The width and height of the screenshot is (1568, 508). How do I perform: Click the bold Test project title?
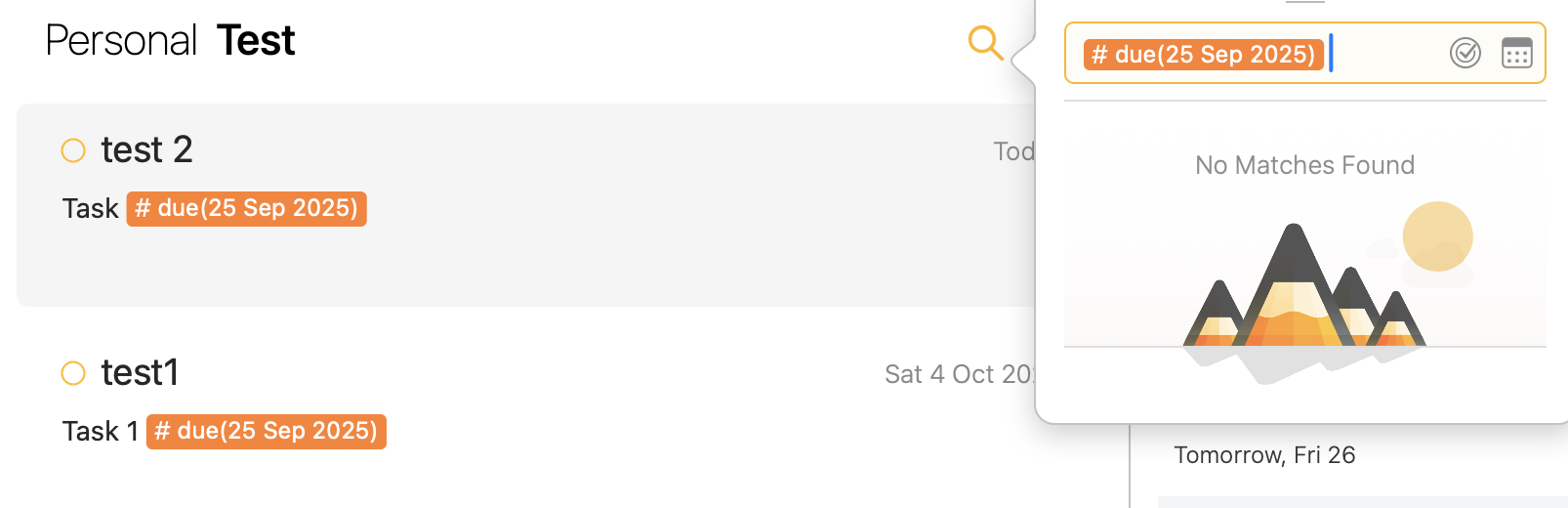tap(256, 41)
